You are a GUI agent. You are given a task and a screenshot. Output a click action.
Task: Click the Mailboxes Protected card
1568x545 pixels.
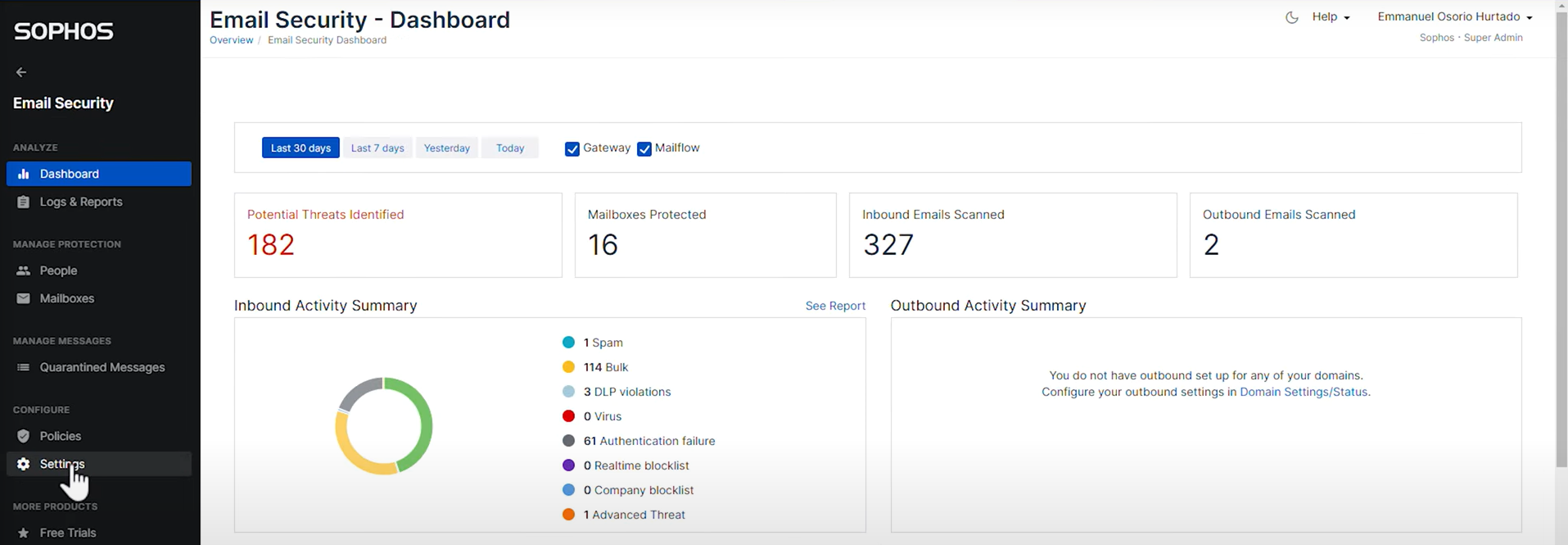pyautogui.click(x=706, y=235)
